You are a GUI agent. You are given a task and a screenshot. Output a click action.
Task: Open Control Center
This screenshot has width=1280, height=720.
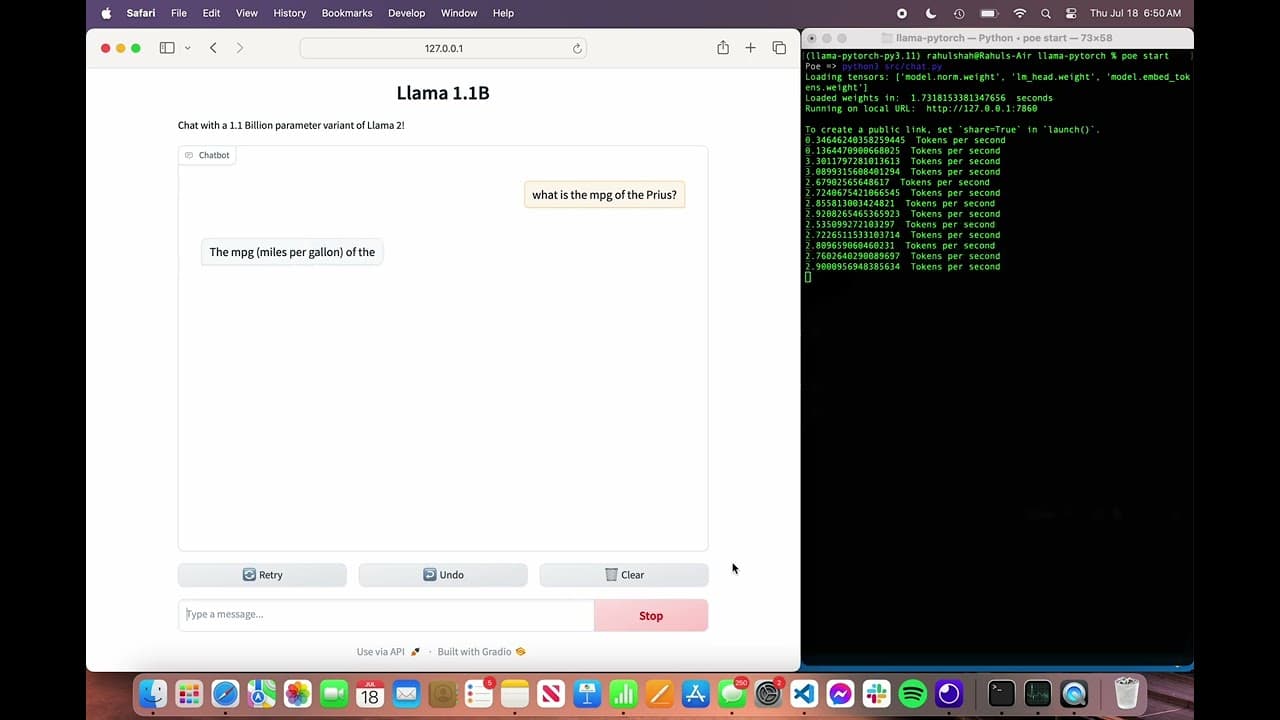(x=1071, y=13)
